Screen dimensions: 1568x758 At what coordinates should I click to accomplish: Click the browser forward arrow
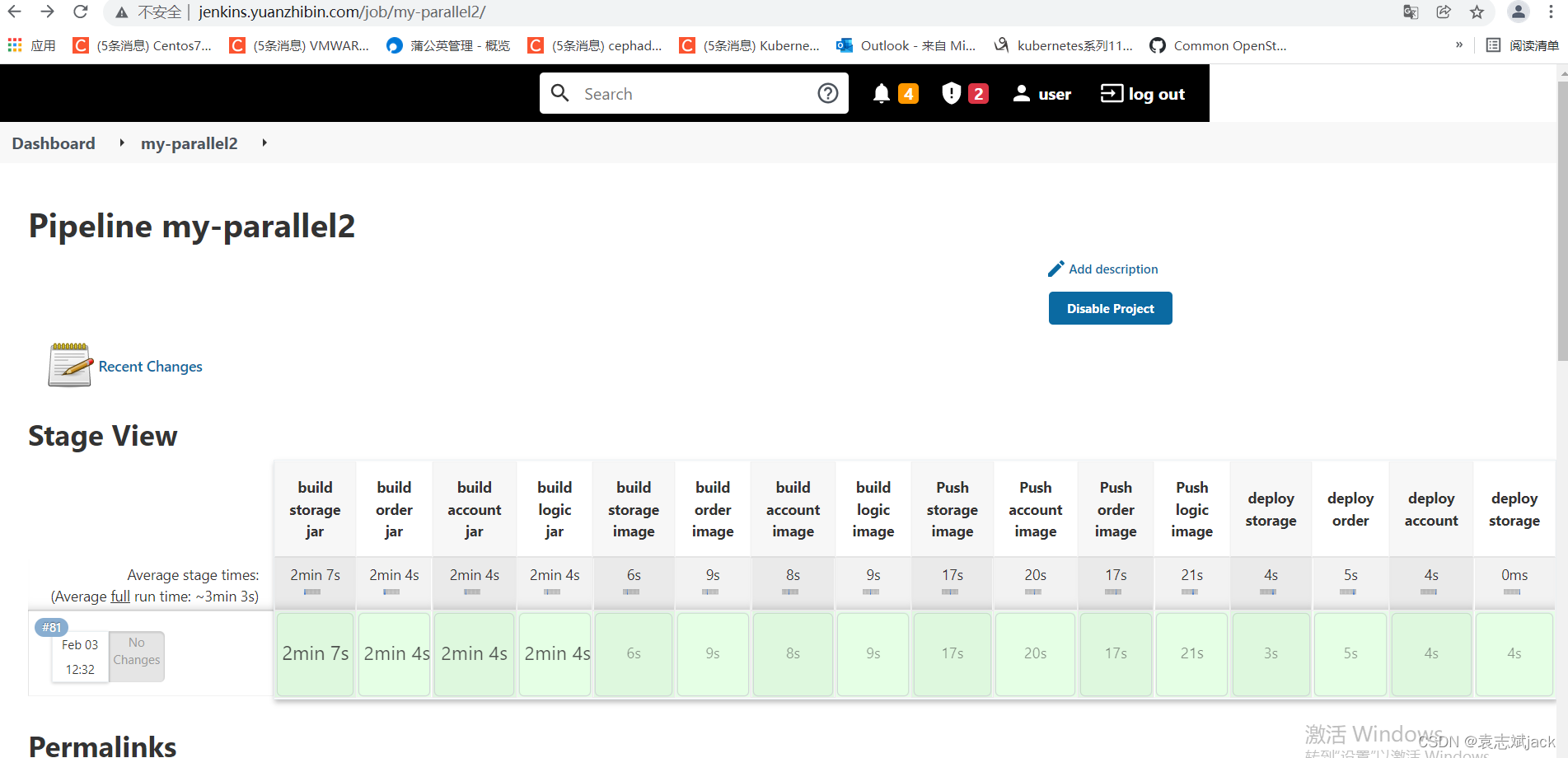coord(47,12)
